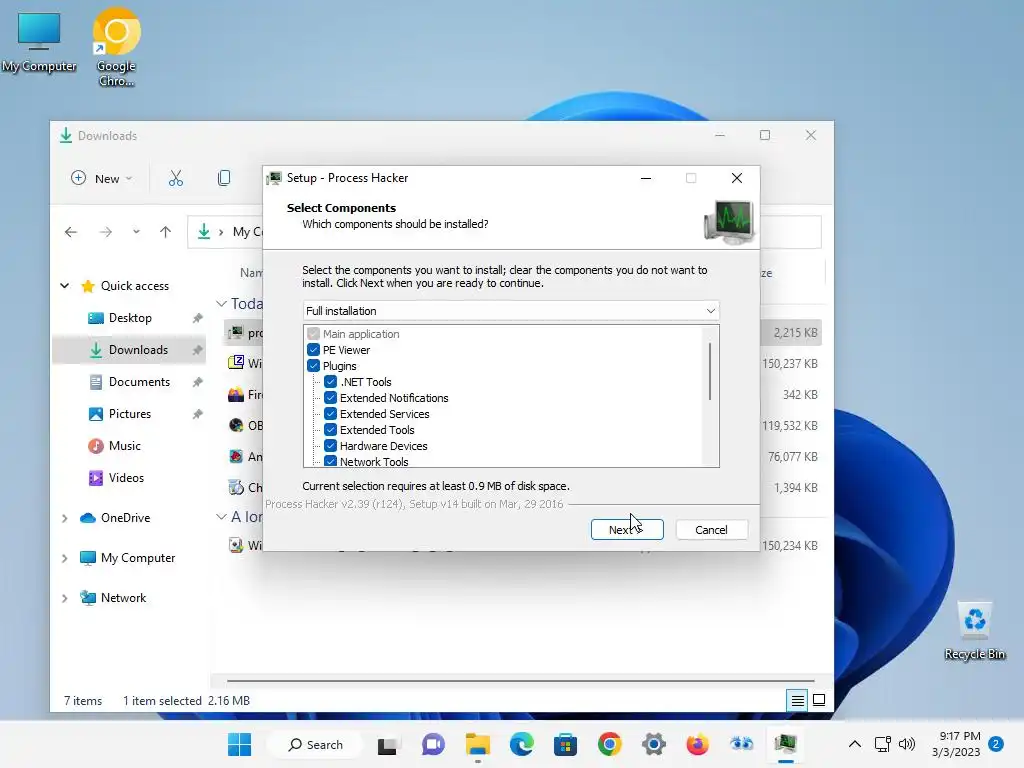Click the horizontal scrollbar in Downloads

pyautogui.click(x=520, y=680)
